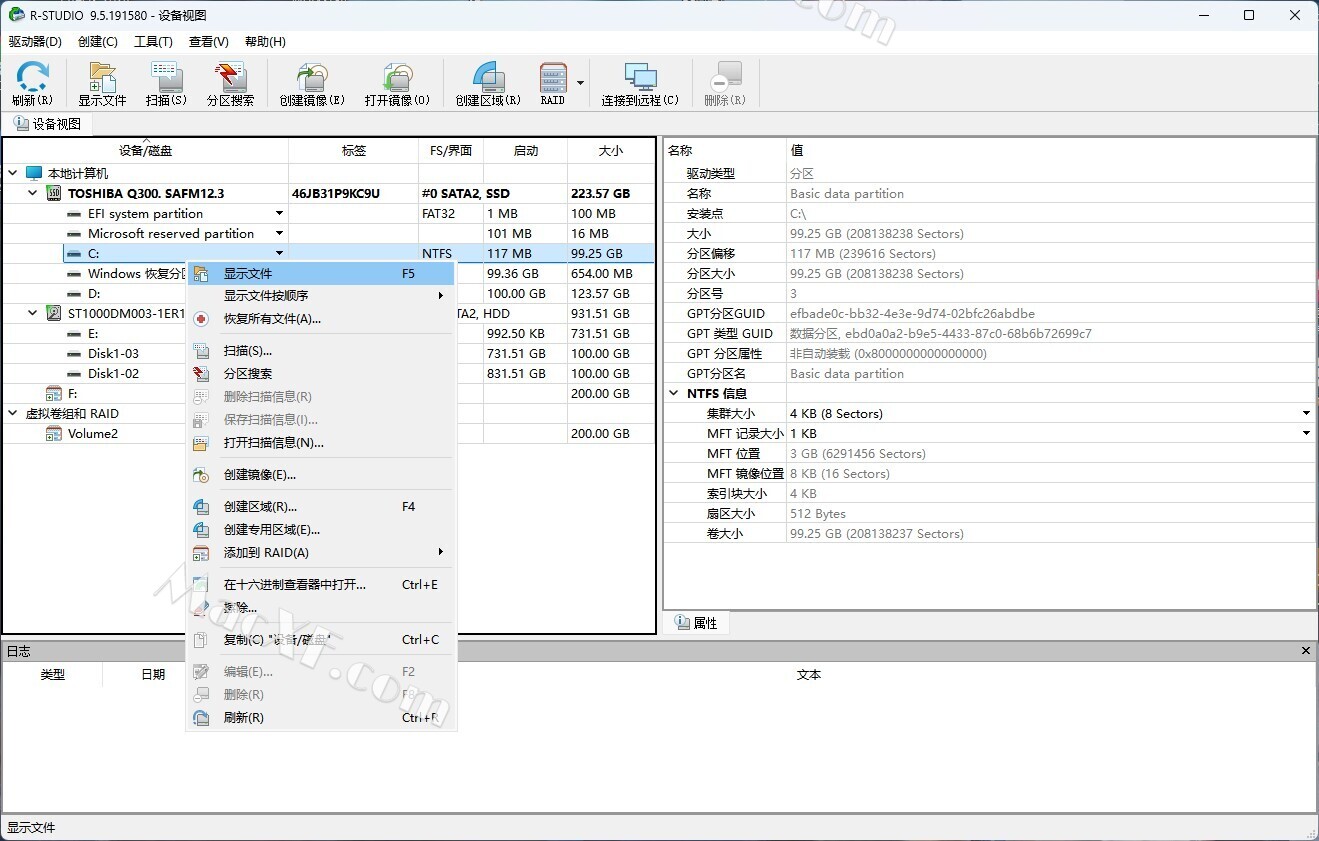The height and width of the screenshot is (841, 1319).
Task: Choose 复制(C) in the context menu
Action: click(321, 640)
